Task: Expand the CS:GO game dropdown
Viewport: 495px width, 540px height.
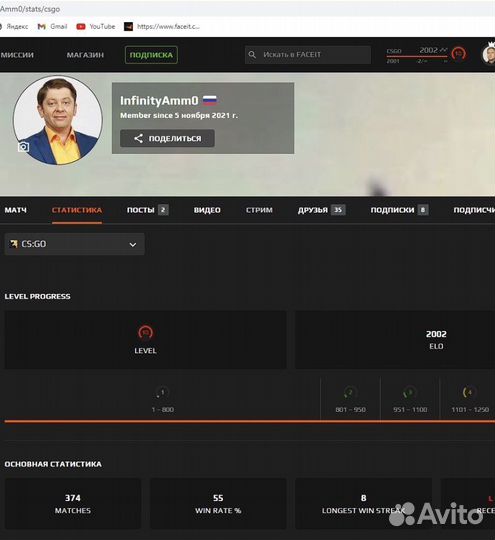Action: (74, 244)
